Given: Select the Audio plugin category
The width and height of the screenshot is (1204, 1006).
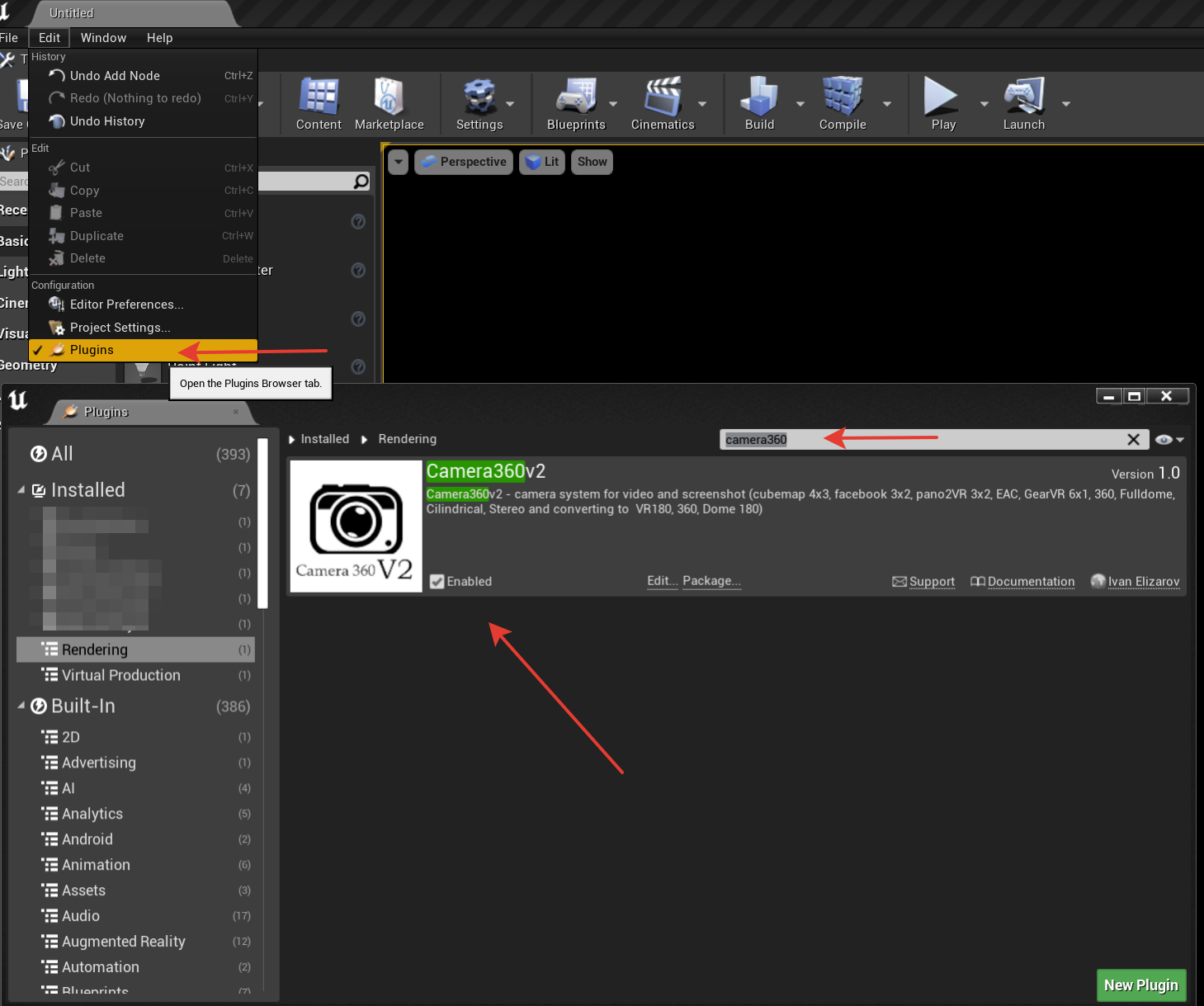Looking at the screenshot, I should click(135, 916).
